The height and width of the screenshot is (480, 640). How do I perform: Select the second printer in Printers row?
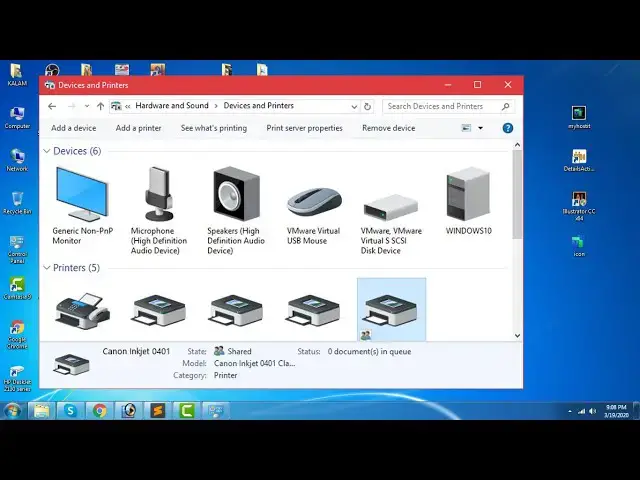(159, 311)
